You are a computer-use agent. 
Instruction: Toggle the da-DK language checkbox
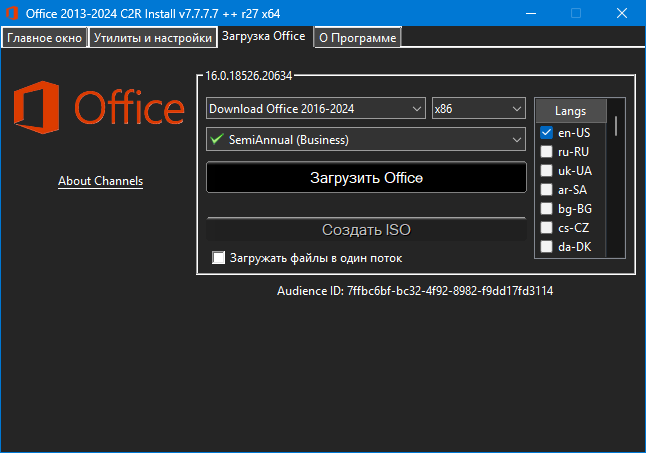click(x=547, y=246)
